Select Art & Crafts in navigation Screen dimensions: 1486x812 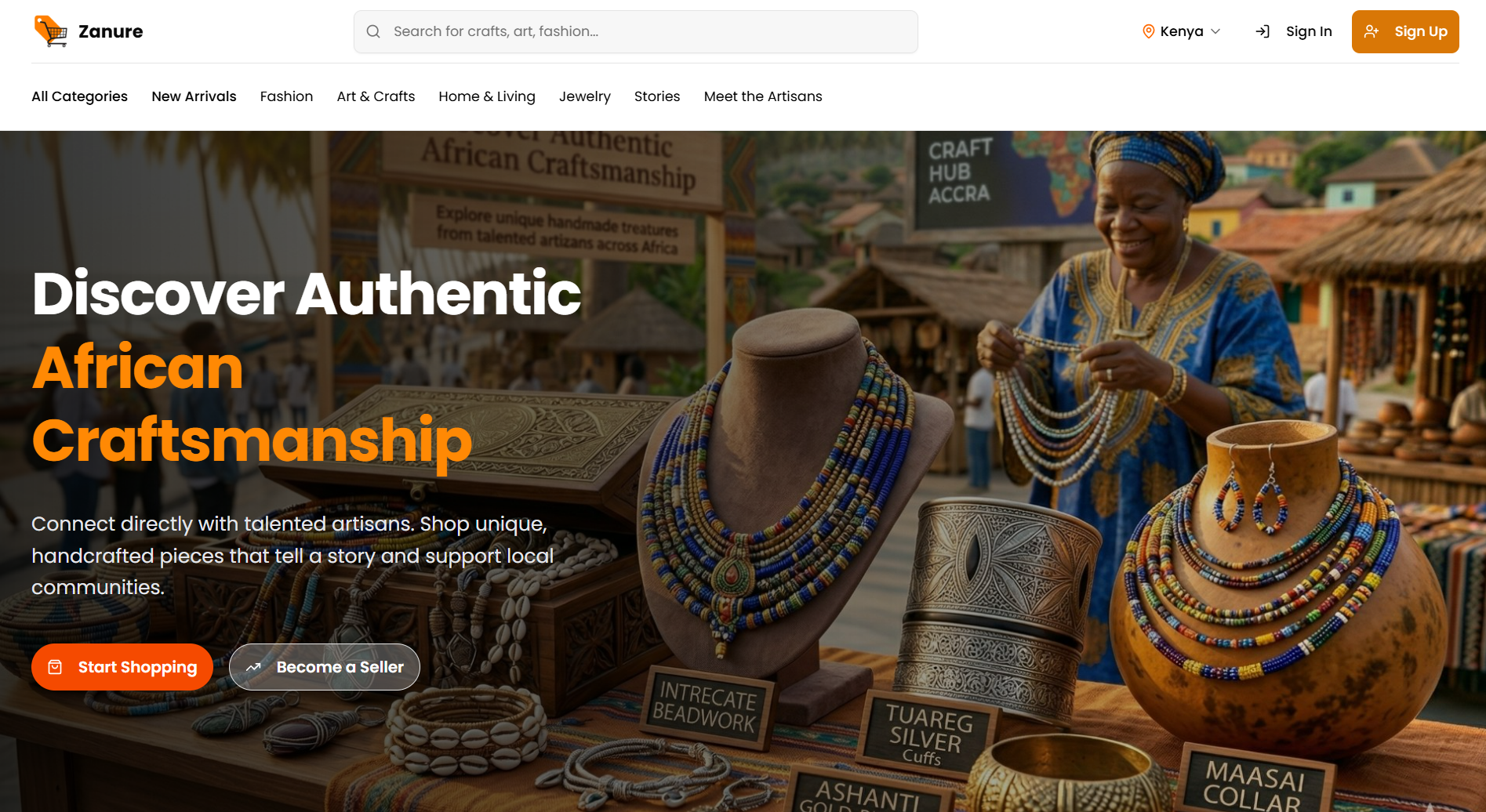click(x=376, y=96)
